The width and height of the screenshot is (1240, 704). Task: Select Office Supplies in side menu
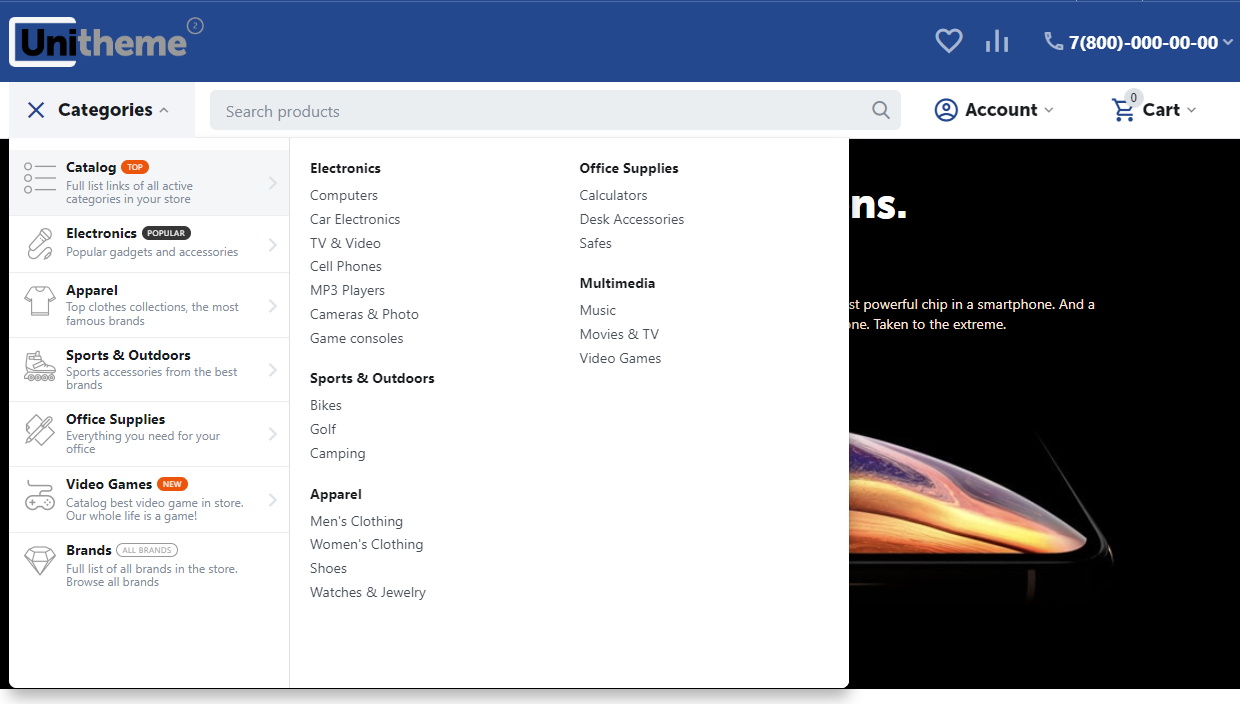(149, 434)
